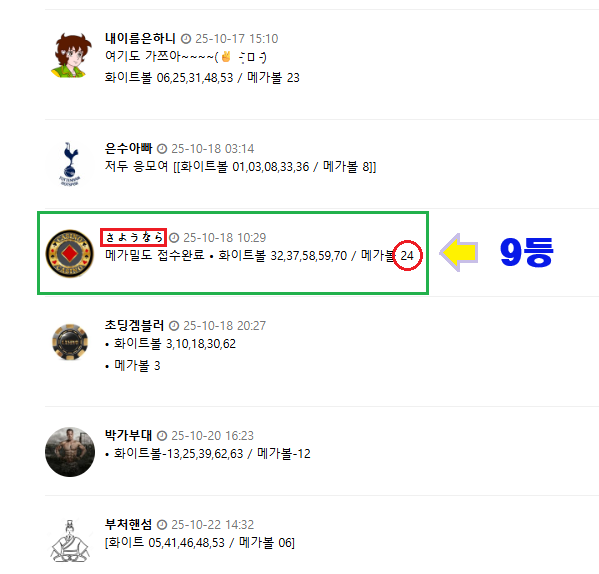Click the victory hand emoji in 내이름은하니's comment
The image size is (599, 574).
(226, 57)
